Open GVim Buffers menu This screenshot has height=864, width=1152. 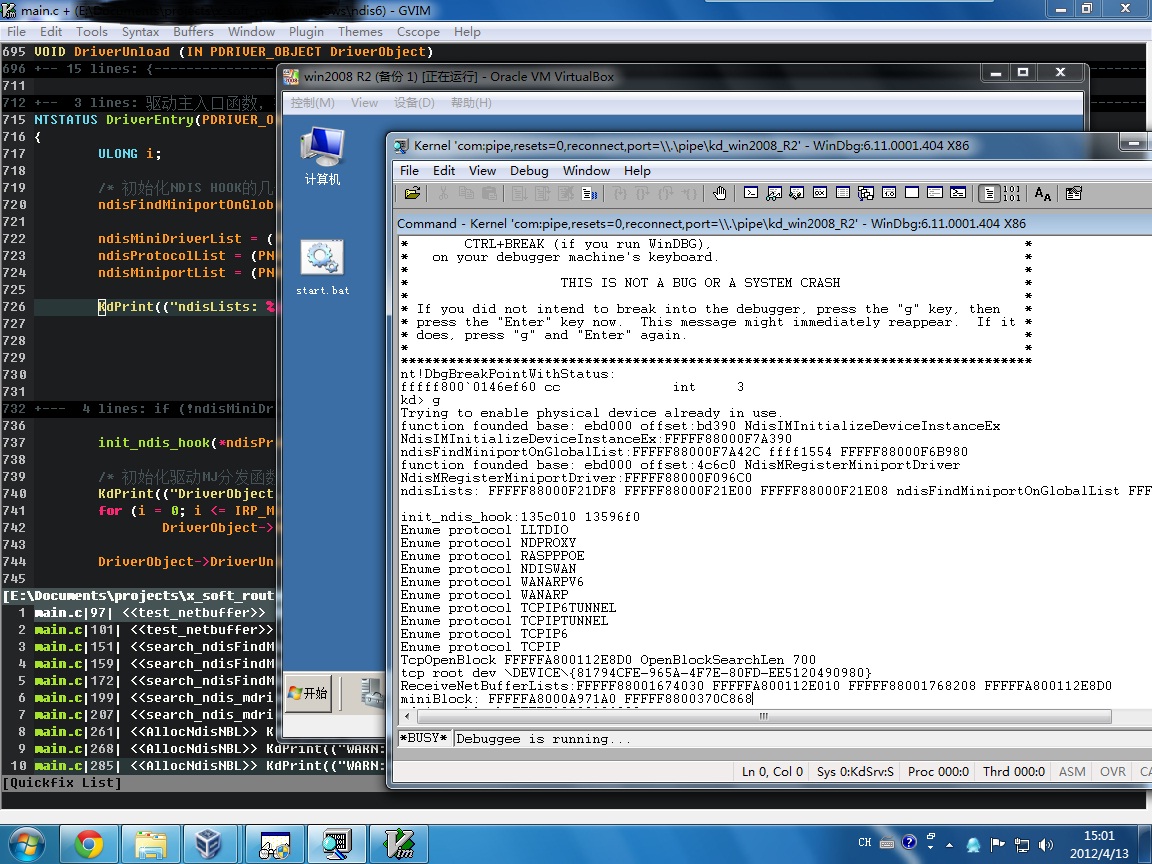click(193, 32)
